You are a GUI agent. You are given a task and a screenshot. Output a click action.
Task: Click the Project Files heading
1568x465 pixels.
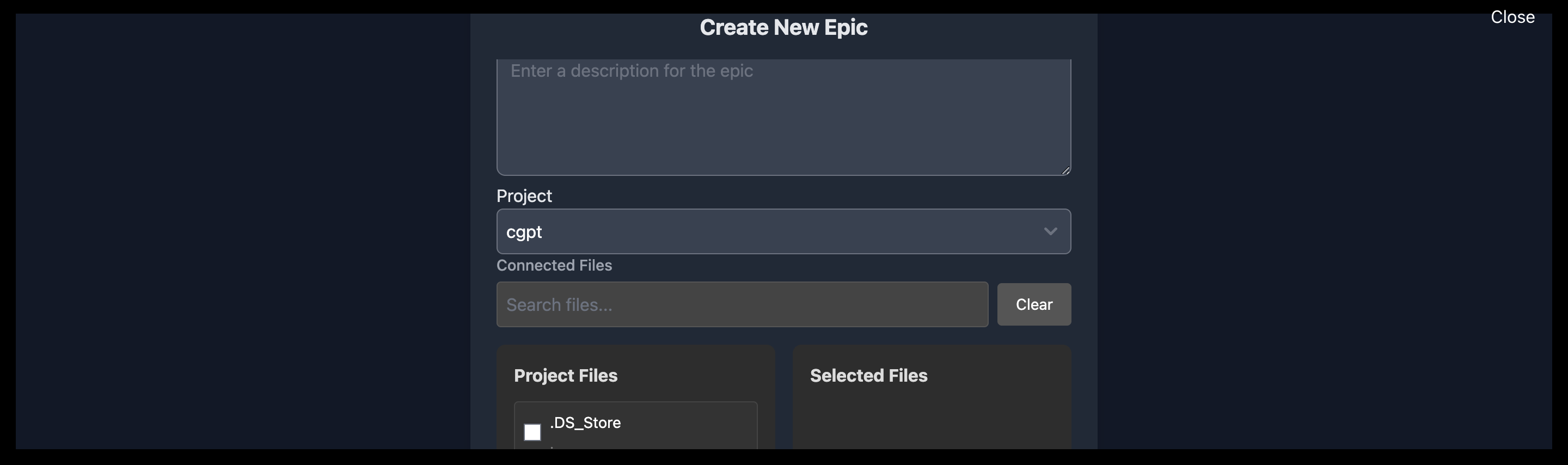point(566,376)
